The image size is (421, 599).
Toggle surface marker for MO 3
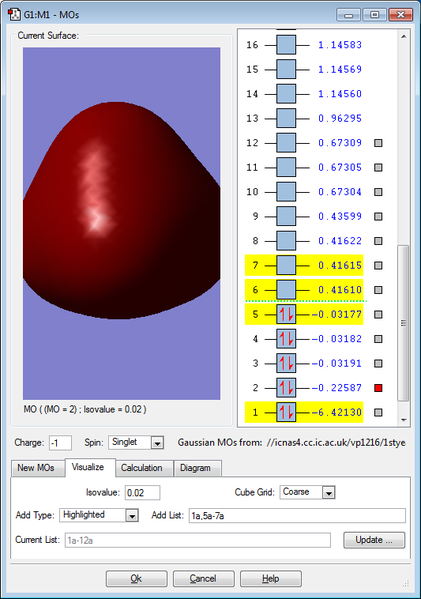(x=378, y=363)
